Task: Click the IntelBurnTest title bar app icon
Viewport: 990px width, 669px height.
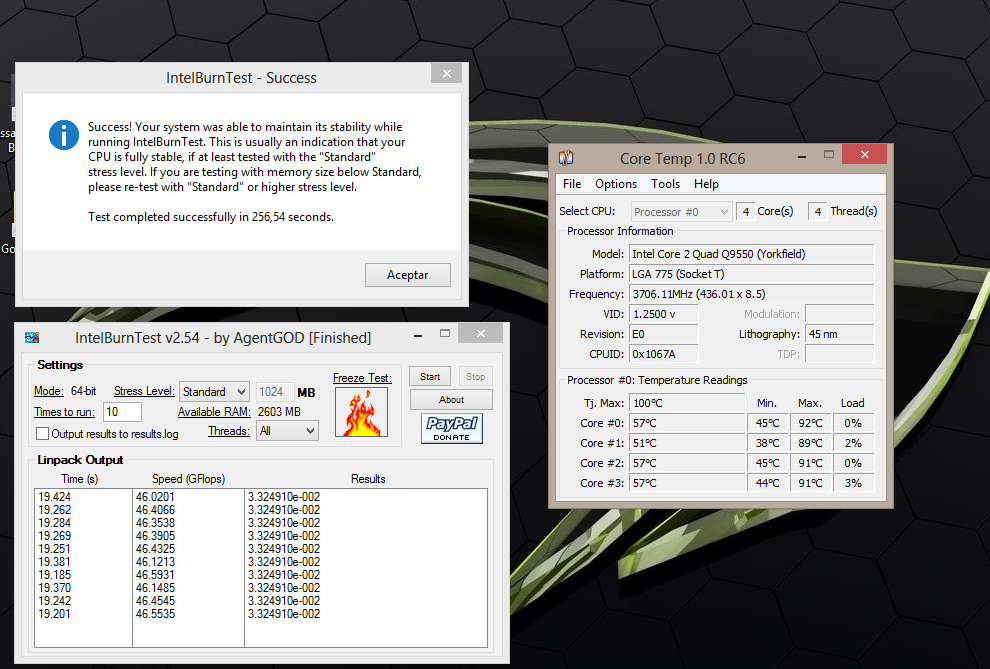Action: 32,338
